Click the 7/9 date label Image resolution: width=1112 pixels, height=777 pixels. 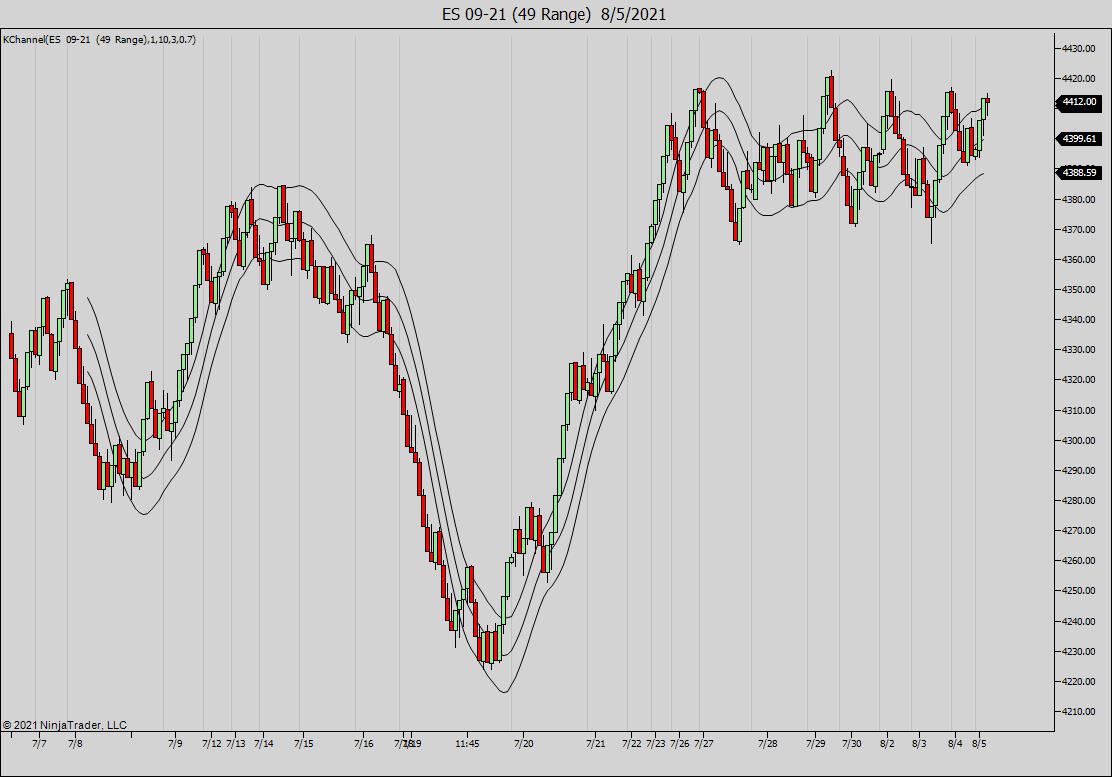[x=175, y=744]
